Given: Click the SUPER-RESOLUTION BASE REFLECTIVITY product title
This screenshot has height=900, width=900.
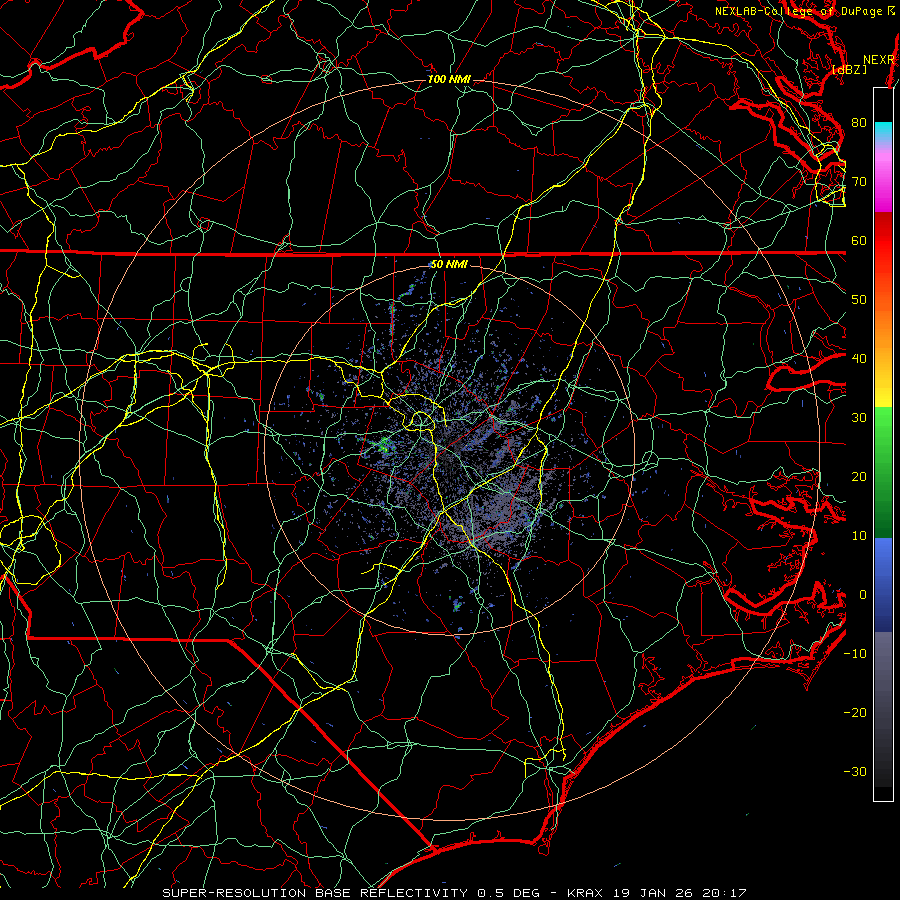Looking at the screenshot, I should [315, 893].
